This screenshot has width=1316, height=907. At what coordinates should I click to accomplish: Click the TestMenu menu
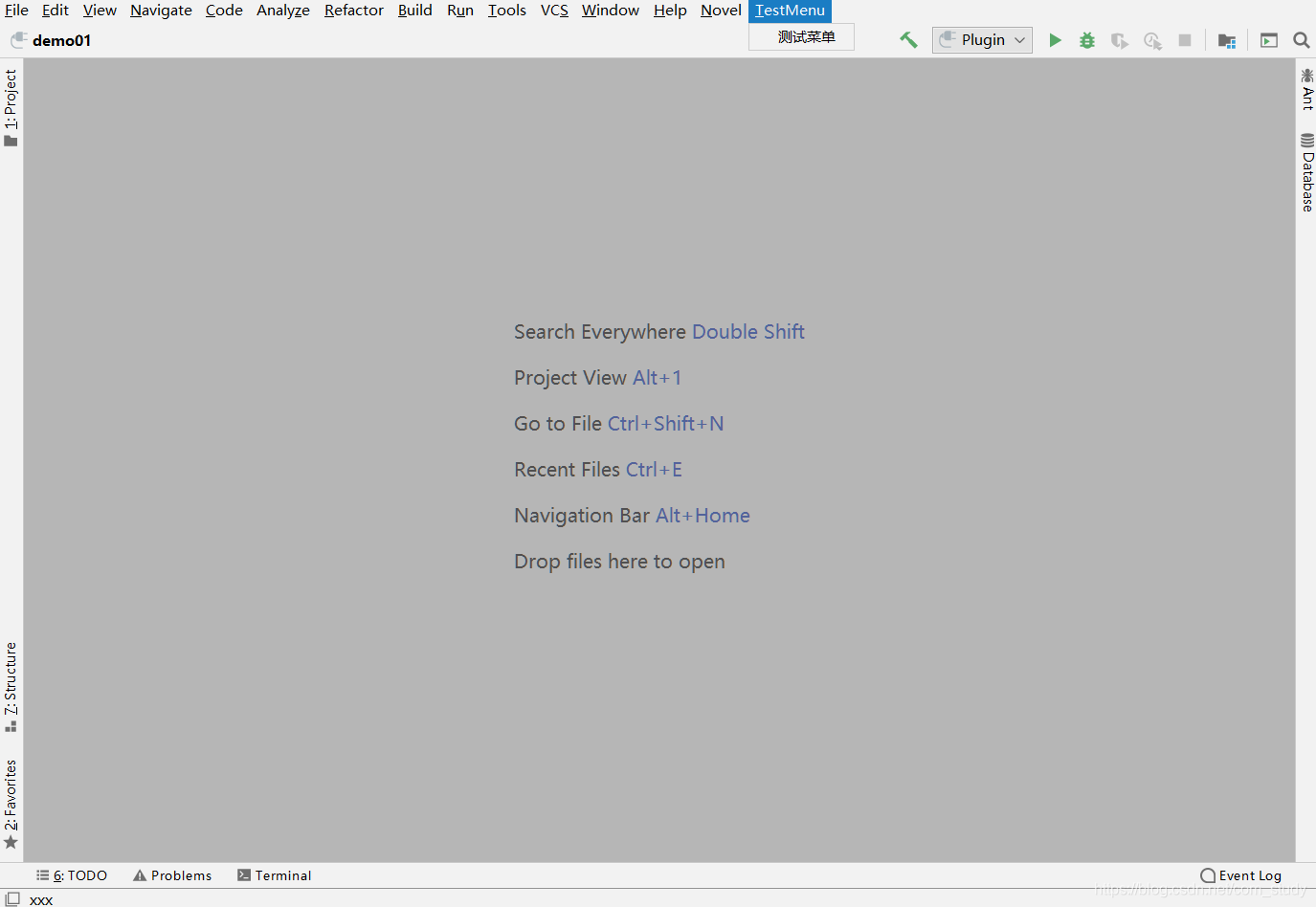[x=790, y=11]
